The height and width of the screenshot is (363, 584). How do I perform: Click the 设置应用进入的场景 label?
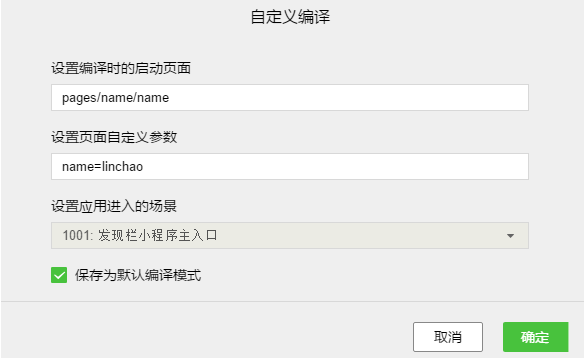pyautogui.click(x=114, y=206)
